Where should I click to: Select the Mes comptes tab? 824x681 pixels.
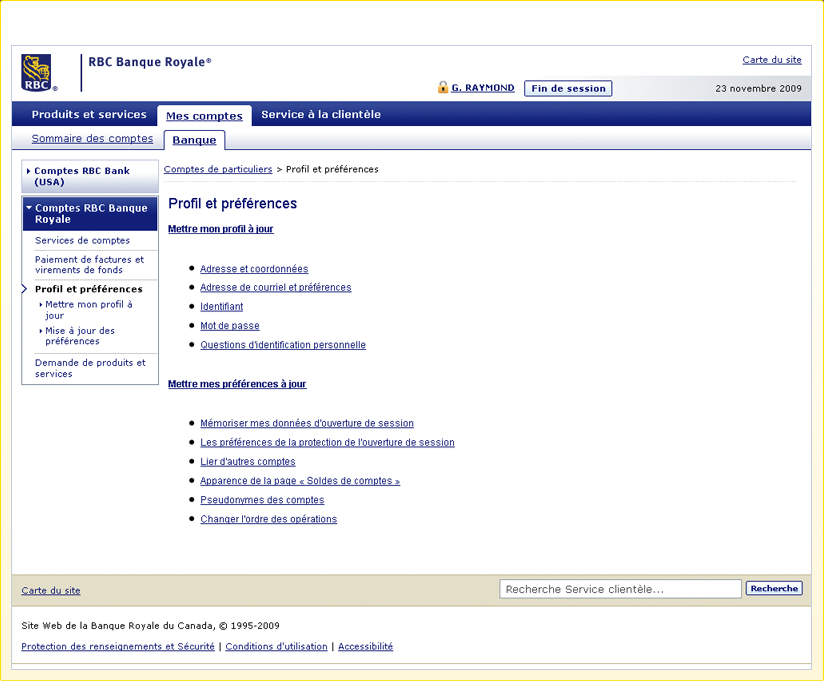[204, 116]
